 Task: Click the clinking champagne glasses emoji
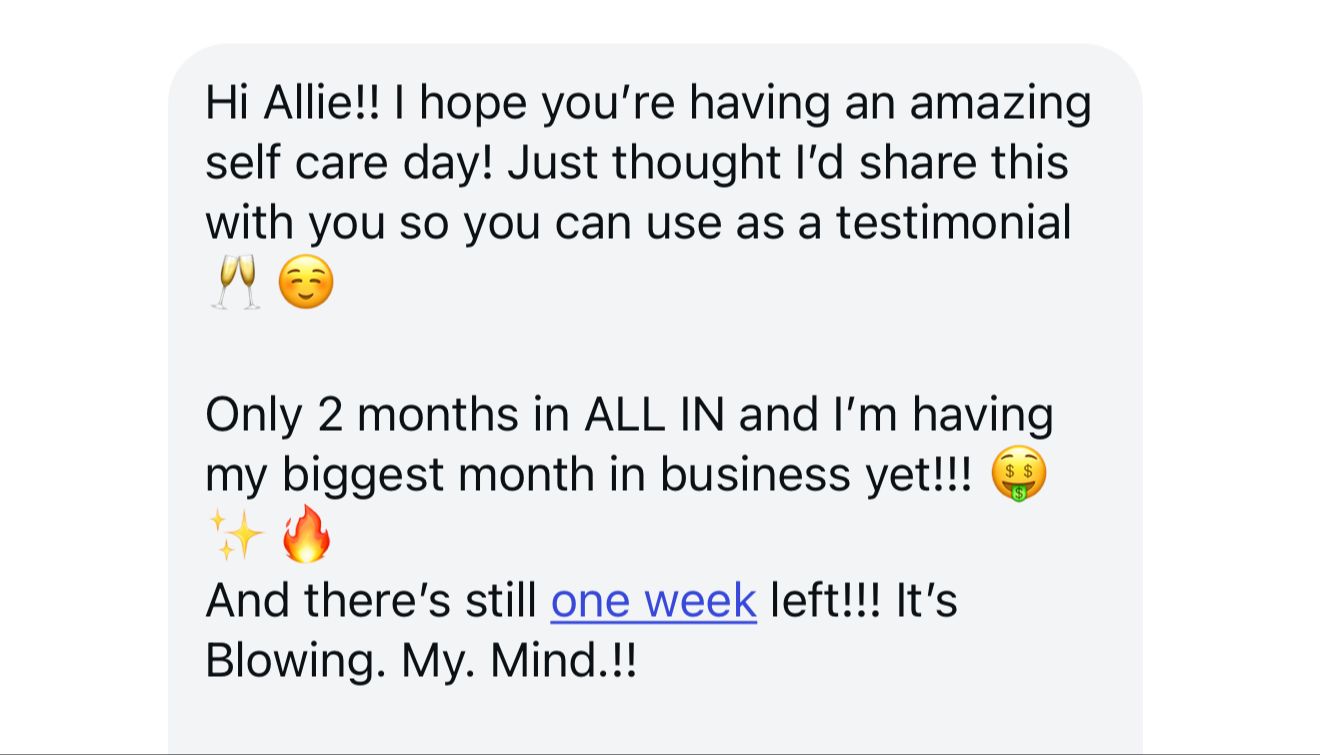(236, 282)
